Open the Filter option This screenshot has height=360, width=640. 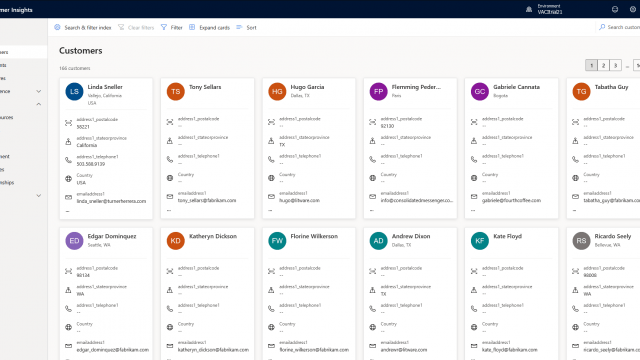pos(171,27)
